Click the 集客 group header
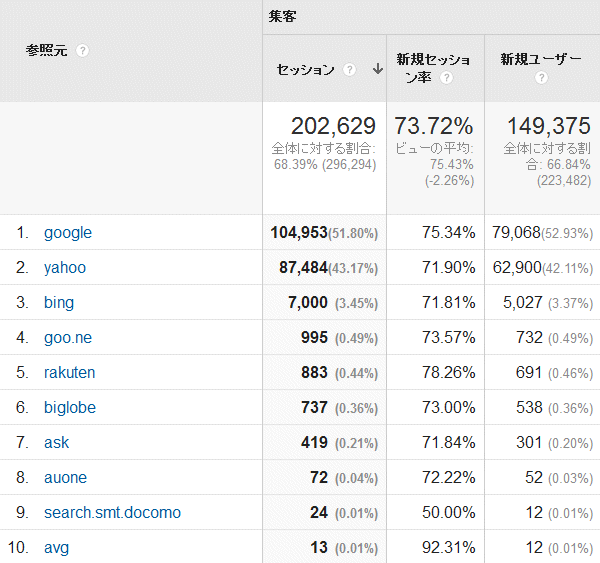 282,16
